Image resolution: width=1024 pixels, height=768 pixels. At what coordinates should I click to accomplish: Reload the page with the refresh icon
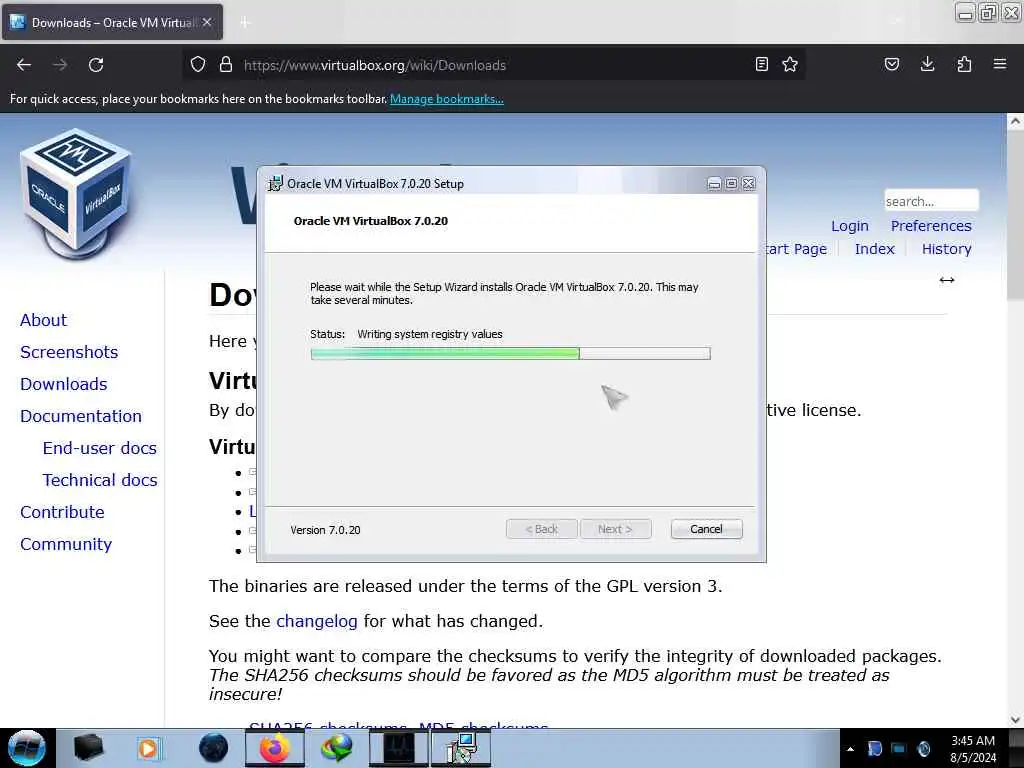click(x=96, y=65)
